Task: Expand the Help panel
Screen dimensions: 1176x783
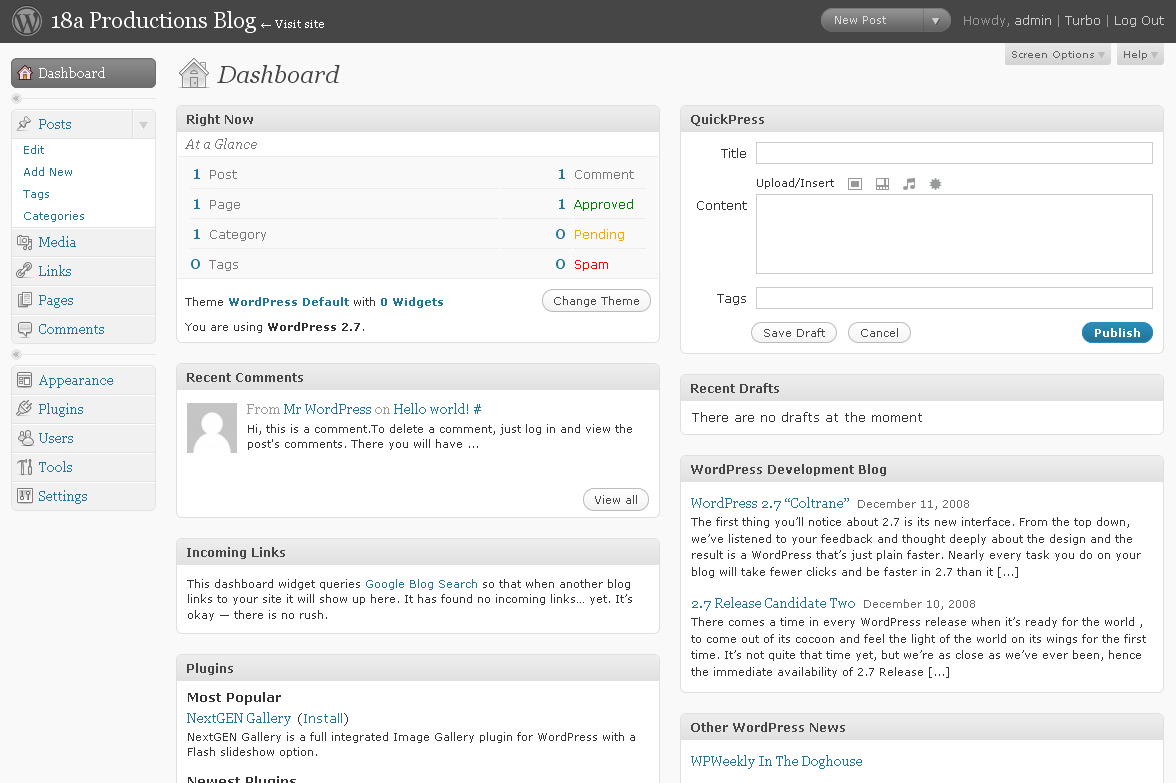Action: (1140, 55)
